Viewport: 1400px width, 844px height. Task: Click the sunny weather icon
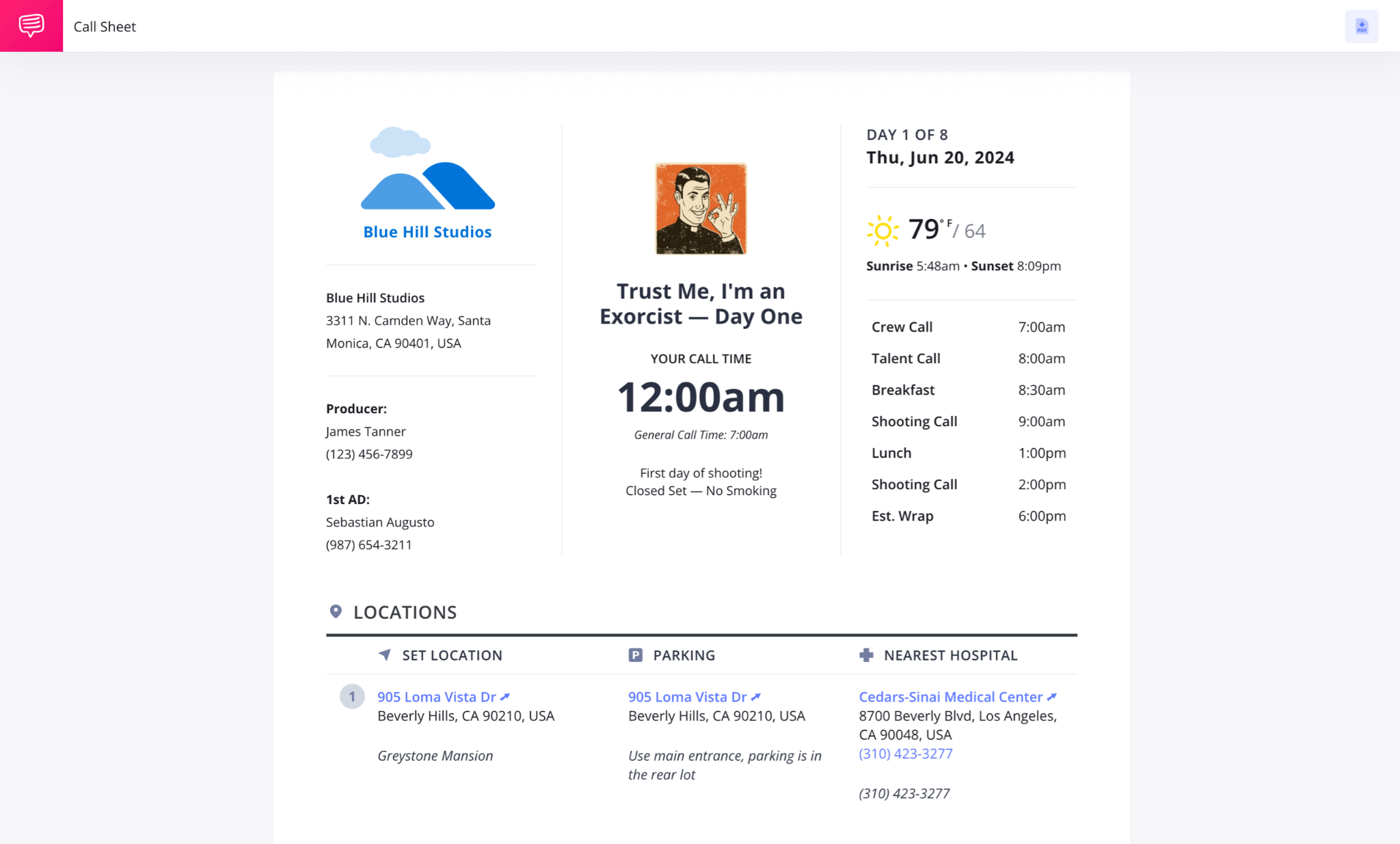click(883, 230)
